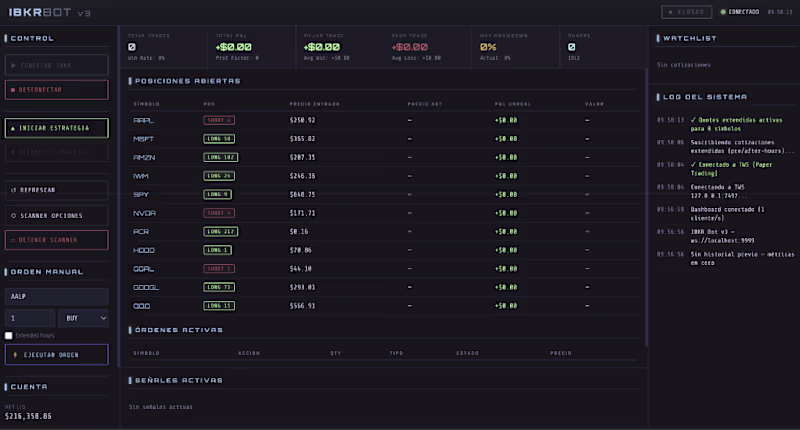The width and height of the screenshot is (800, 430).
Task: Click the Conectado status label
Action: [743, 12]
